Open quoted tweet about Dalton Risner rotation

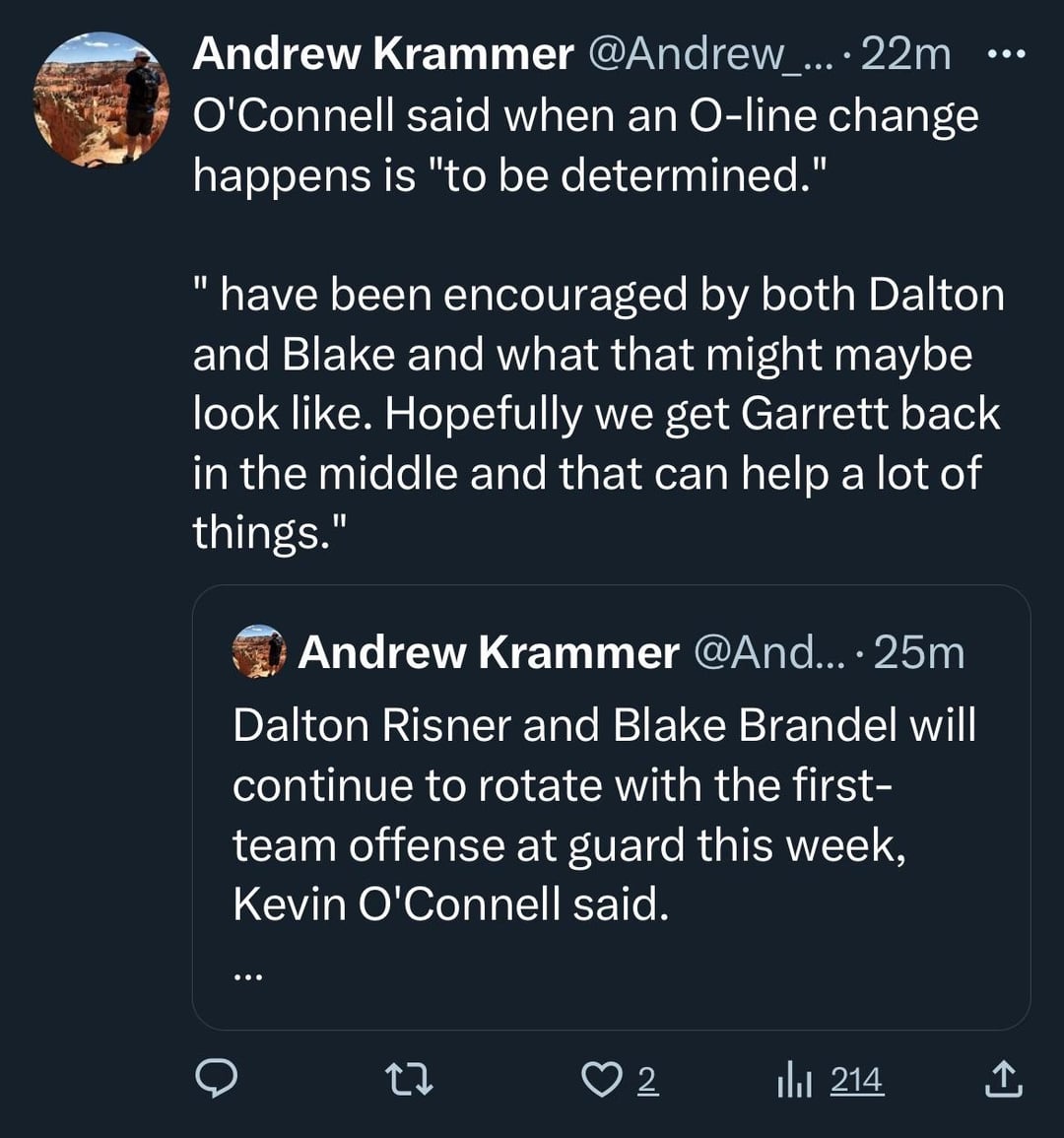(603, 814)
